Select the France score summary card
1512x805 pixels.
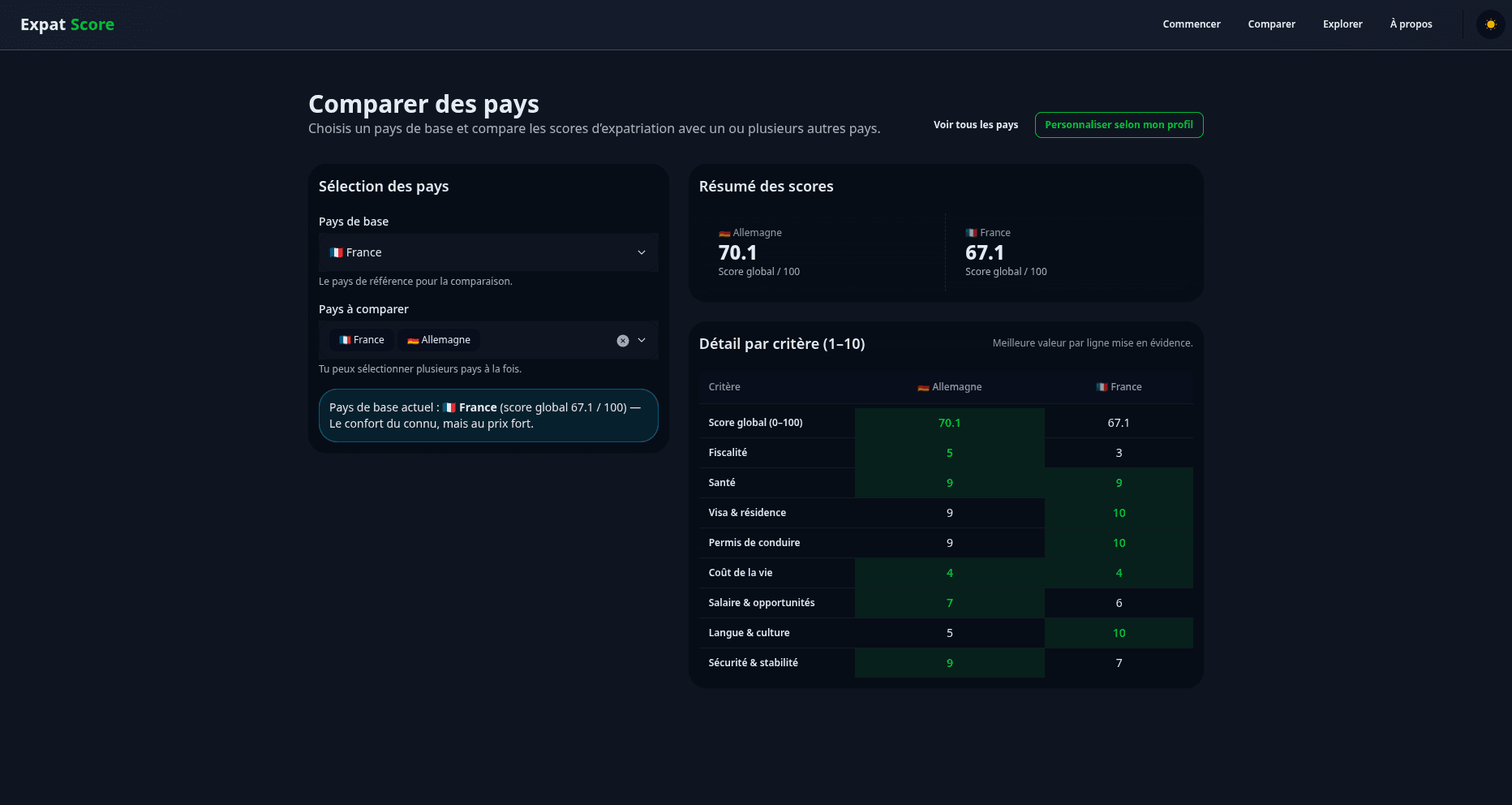[1068, 252]
